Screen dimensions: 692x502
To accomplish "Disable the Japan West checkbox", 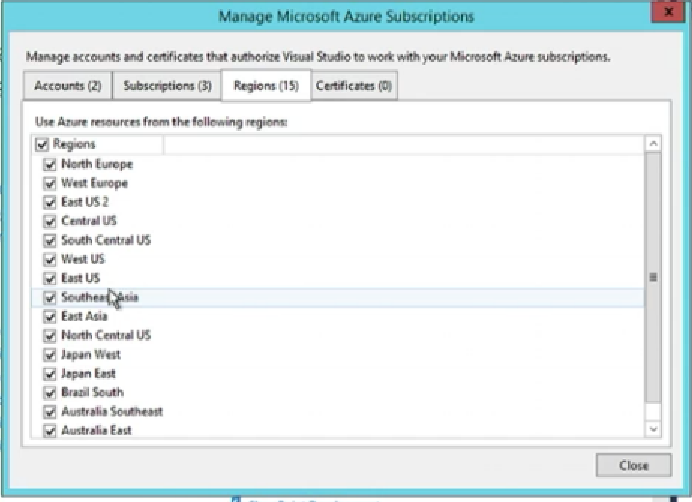I will tap(49, 355).
